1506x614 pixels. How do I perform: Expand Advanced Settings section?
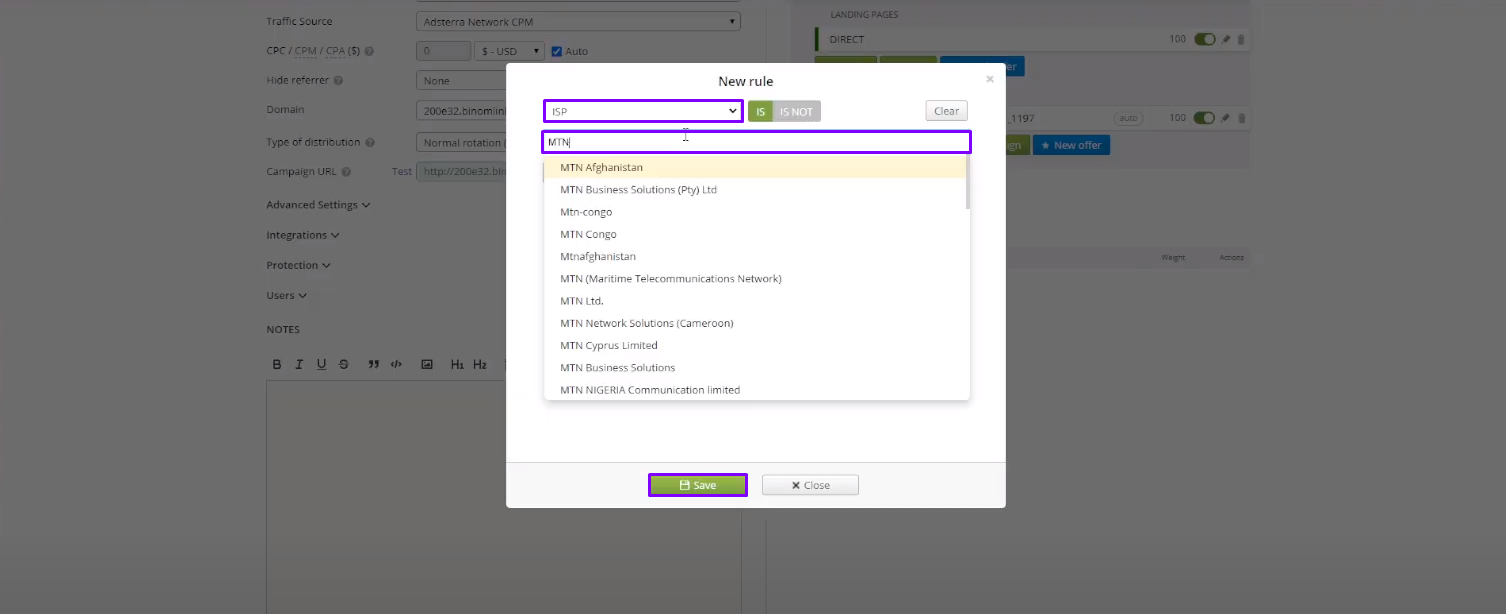click(318, 205)
